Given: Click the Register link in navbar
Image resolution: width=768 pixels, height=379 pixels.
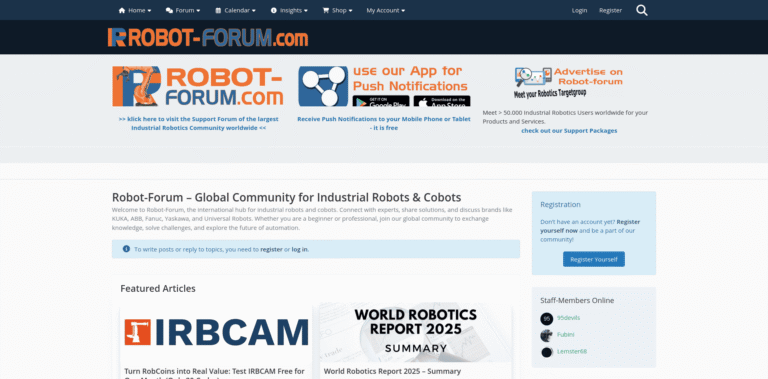Looking at the screenshot, I should [610, 10].
